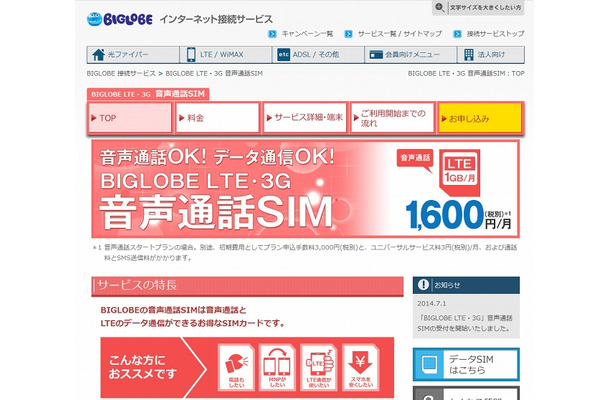Click the 2014.7.1 news date
The image size is (610, 400).
click(x=432, y=304)
